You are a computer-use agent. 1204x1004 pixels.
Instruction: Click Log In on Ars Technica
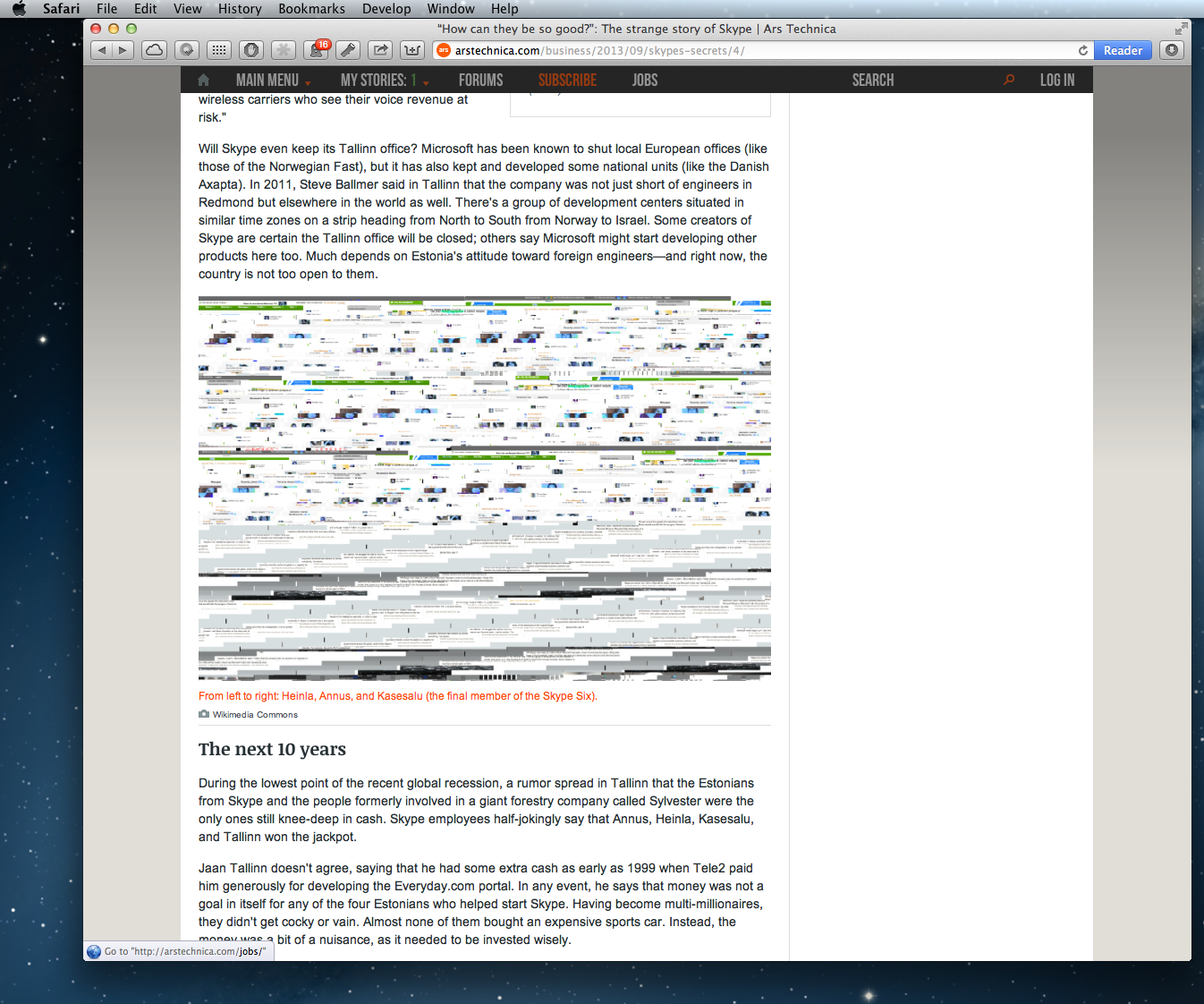[1057, 80]
